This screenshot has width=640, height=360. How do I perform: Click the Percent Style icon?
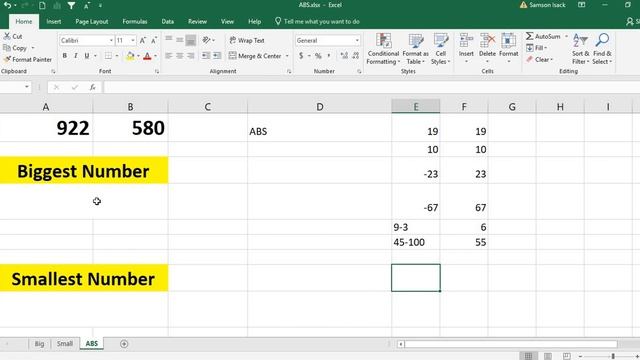point(318,56)
